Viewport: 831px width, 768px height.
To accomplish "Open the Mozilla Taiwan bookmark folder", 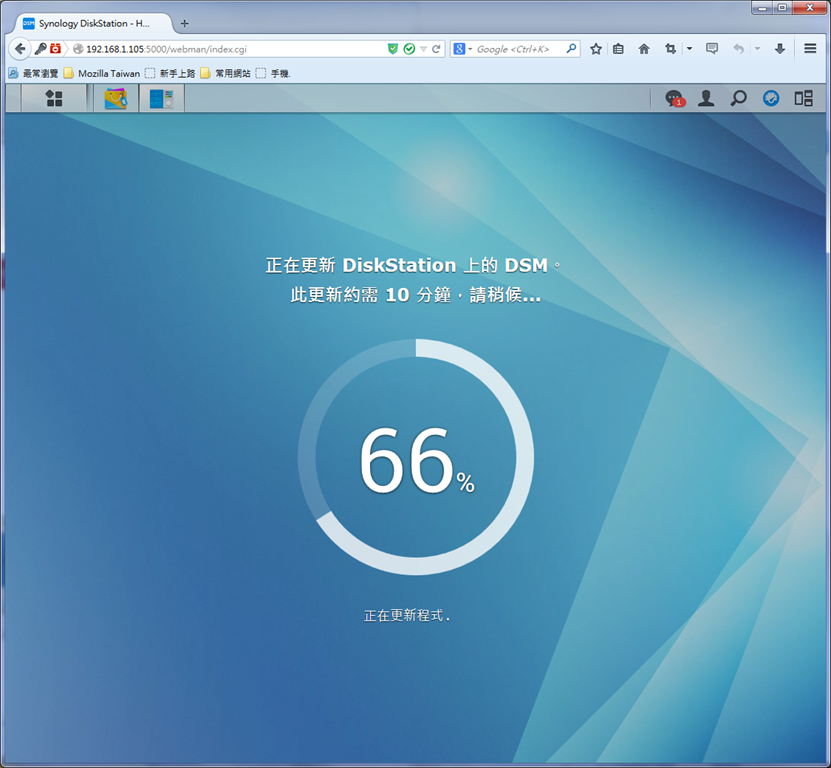I will 102,73.
